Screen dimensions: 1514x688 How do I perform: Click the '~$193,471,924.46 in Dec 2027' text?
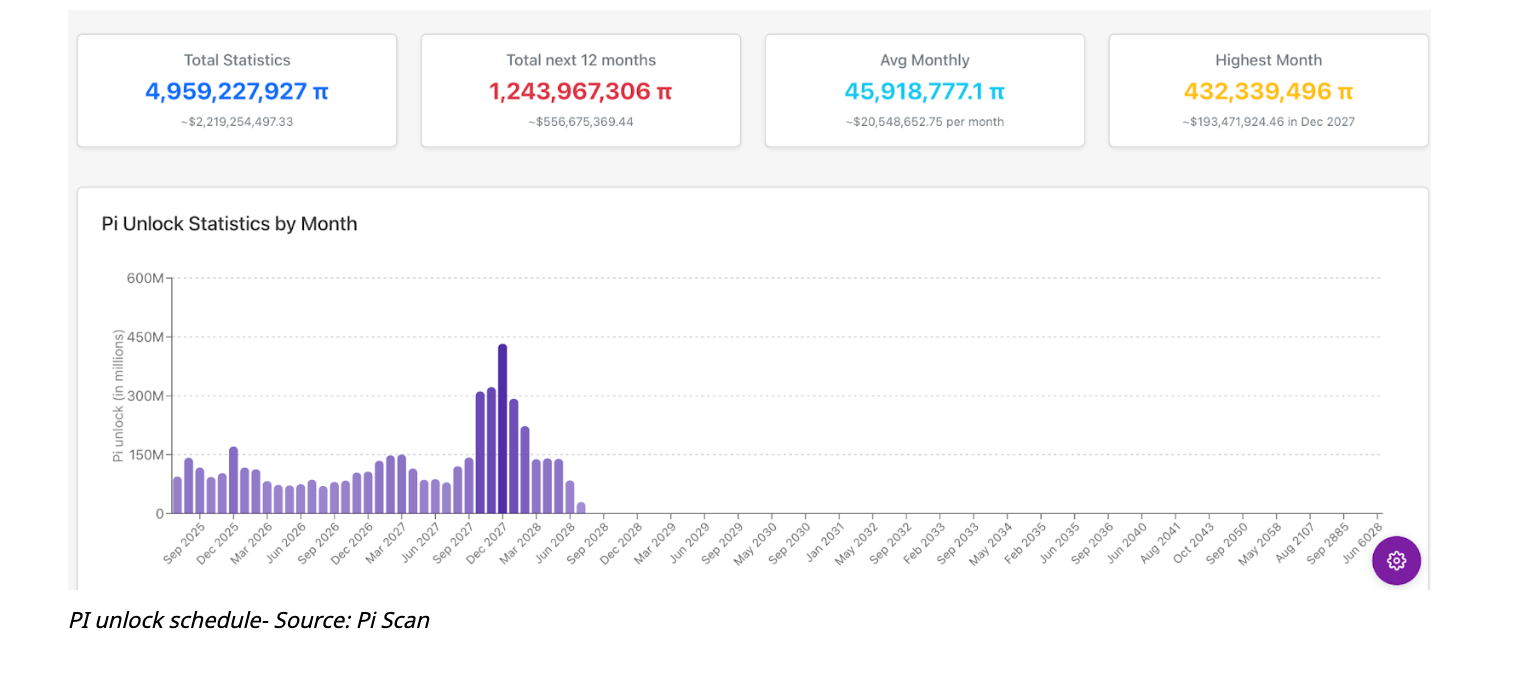(1268, 122)
